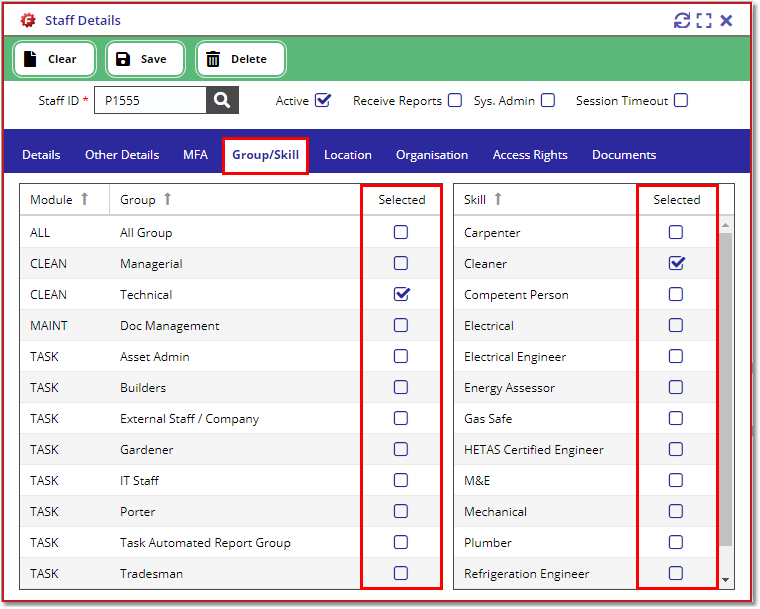This screenshot has width=760, height=609.
Task: Toggle the Active checkbox
Action: pyautogui.click(x=323, y=100)
